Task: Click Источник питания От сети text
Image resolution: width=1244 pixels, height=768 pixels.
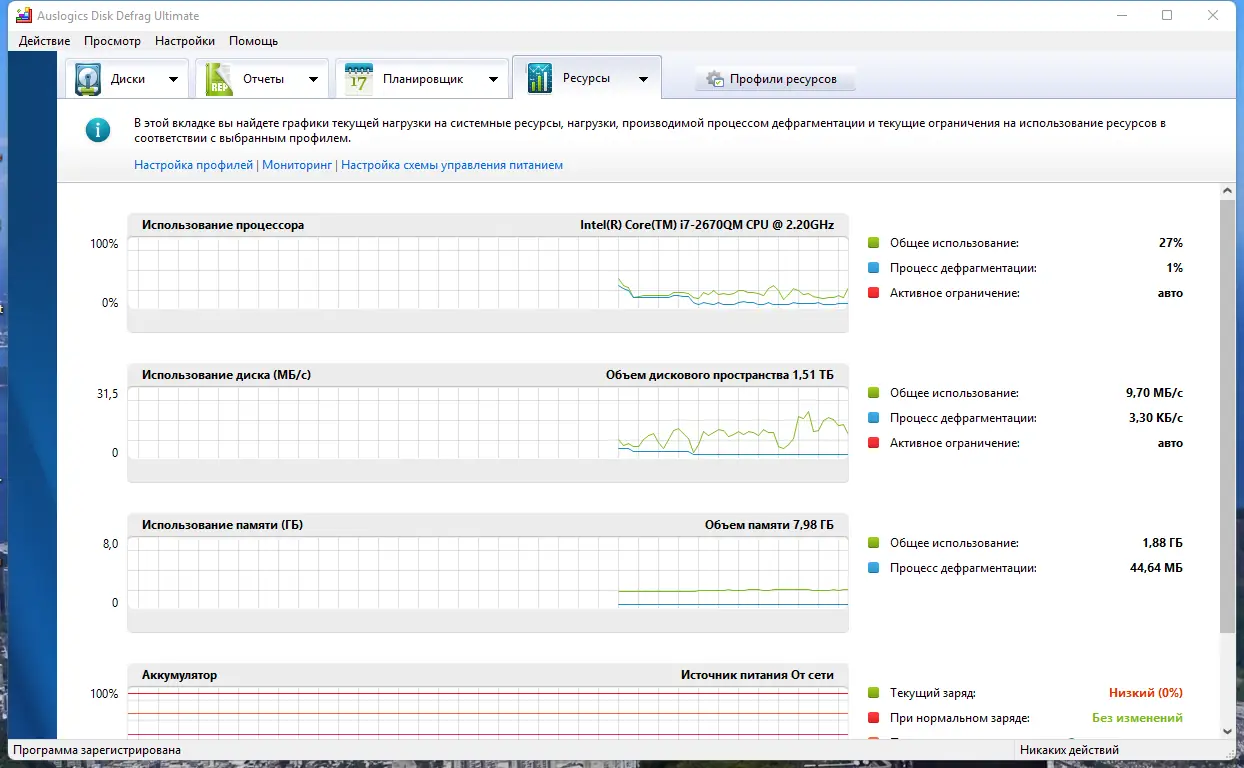Action: click(757, 675)
